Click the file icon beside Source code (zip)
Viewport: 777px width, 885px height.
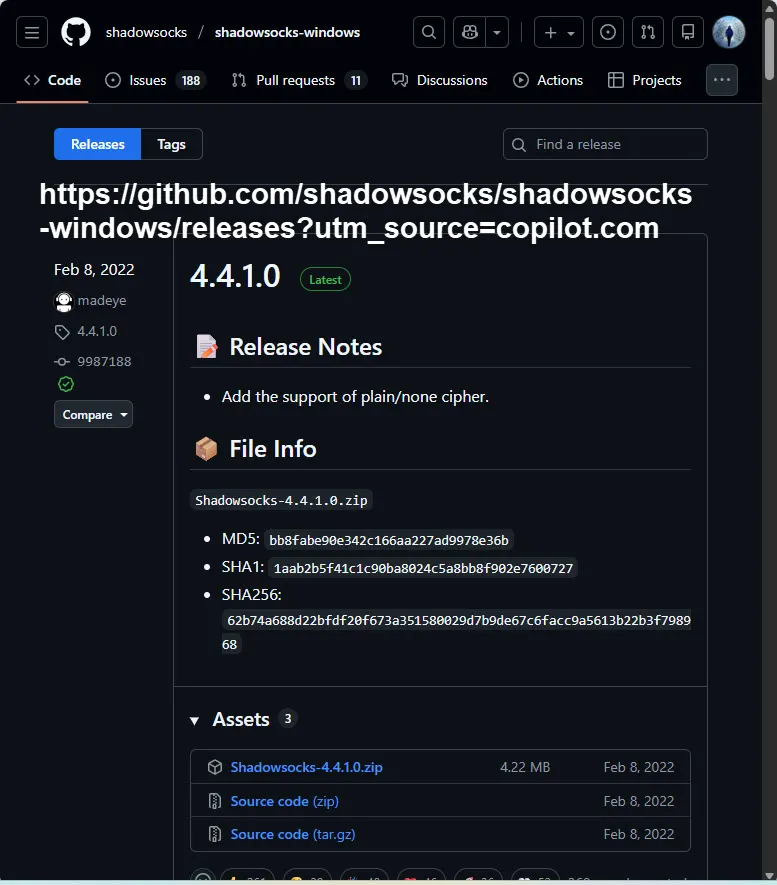coord(214,801)
